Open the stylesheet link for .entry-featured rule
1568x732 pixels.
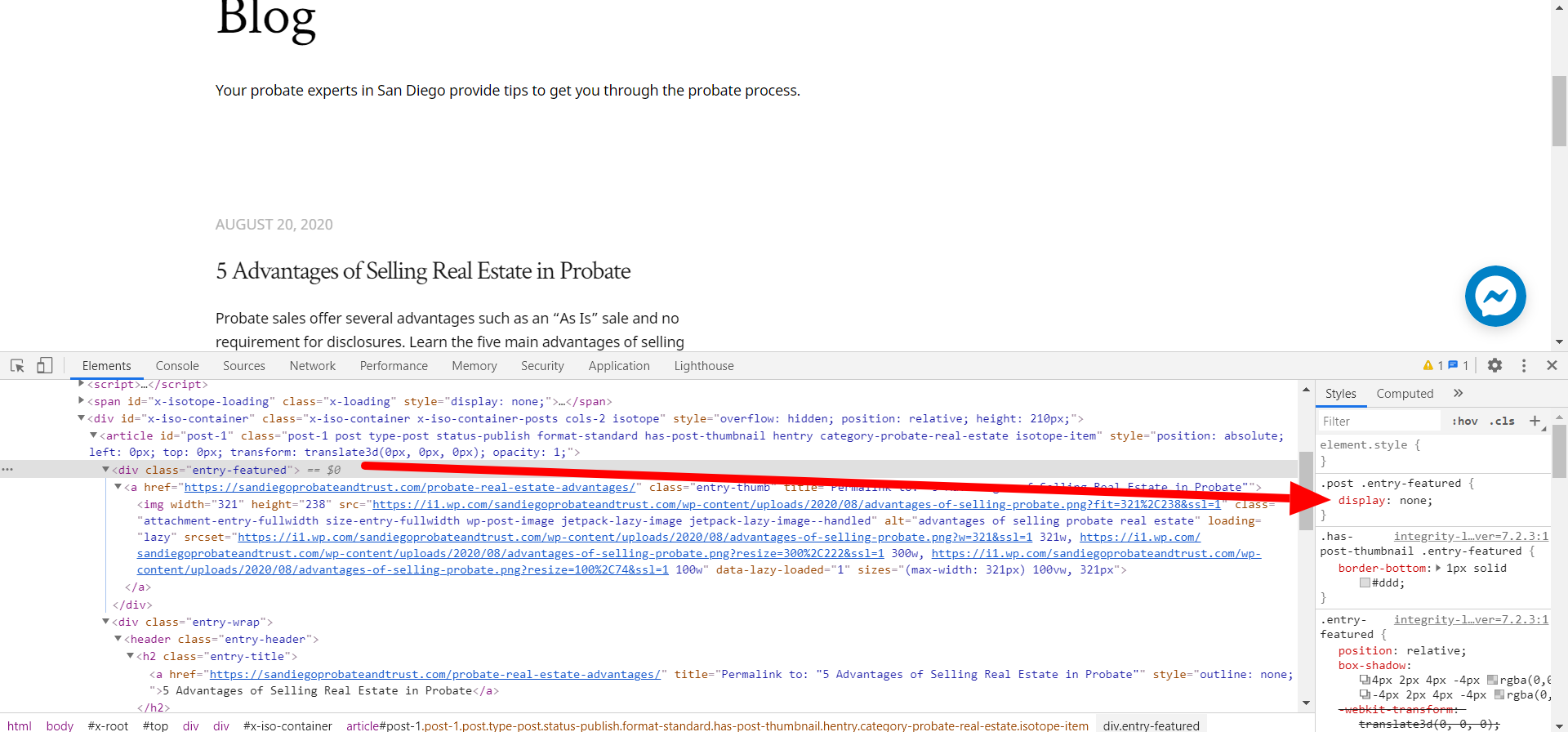tap(1471, 619)
